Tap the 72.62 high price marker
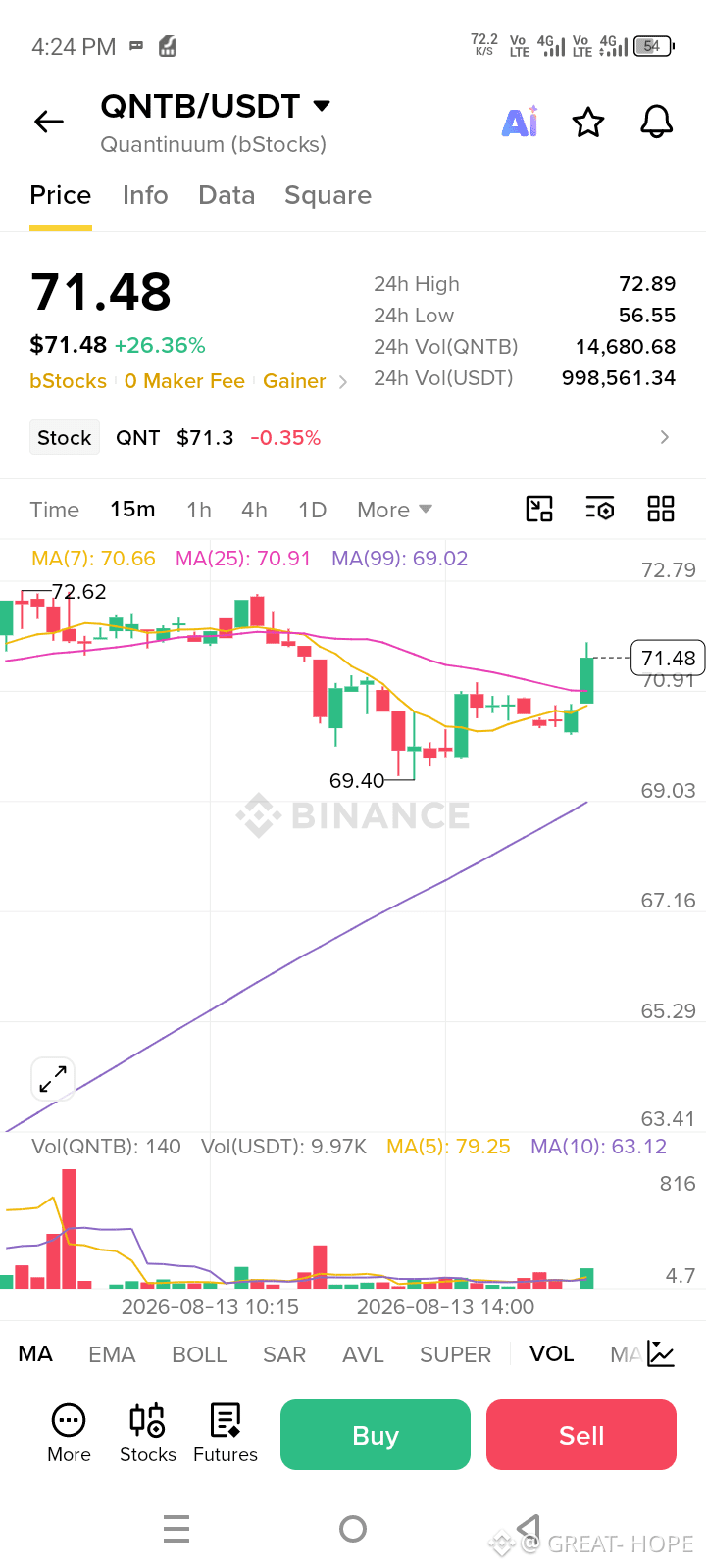Viewport: 706px width, 1568px height. [78, 592]
